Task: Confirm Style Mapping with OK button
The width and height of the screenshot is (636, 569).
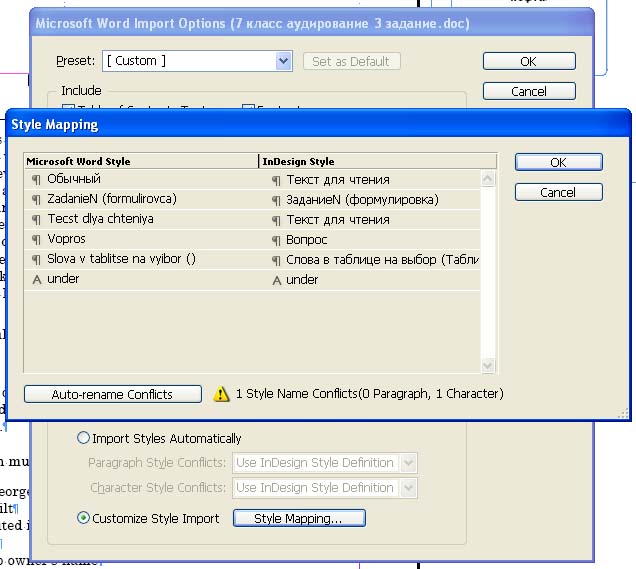Action: (x=559, y=162)
